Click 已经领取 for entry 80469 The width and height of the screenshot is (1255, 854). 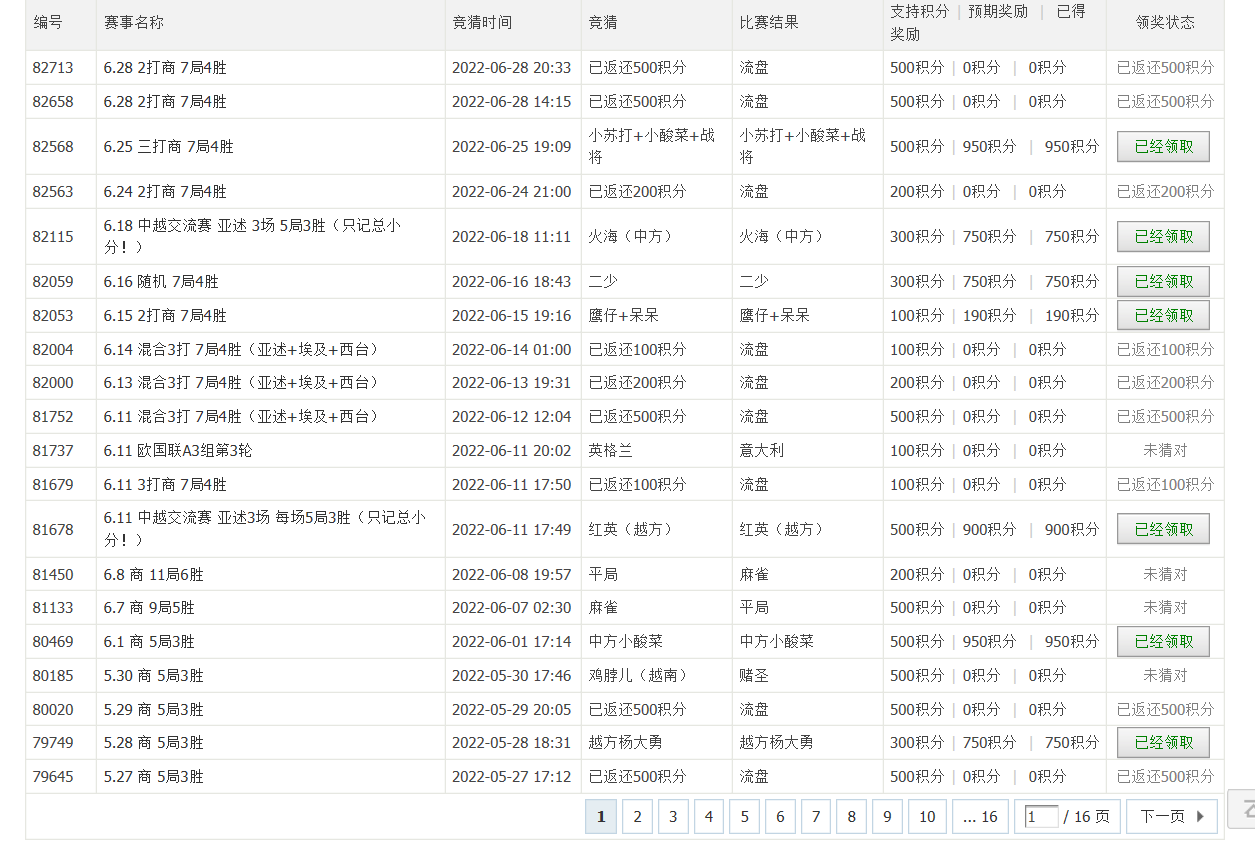point(1162,641)
